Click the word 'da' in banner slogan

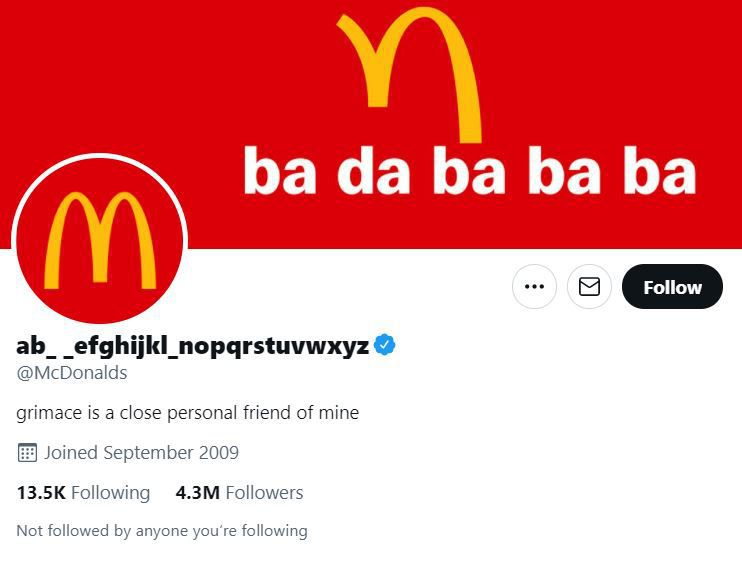coord(374,172)
